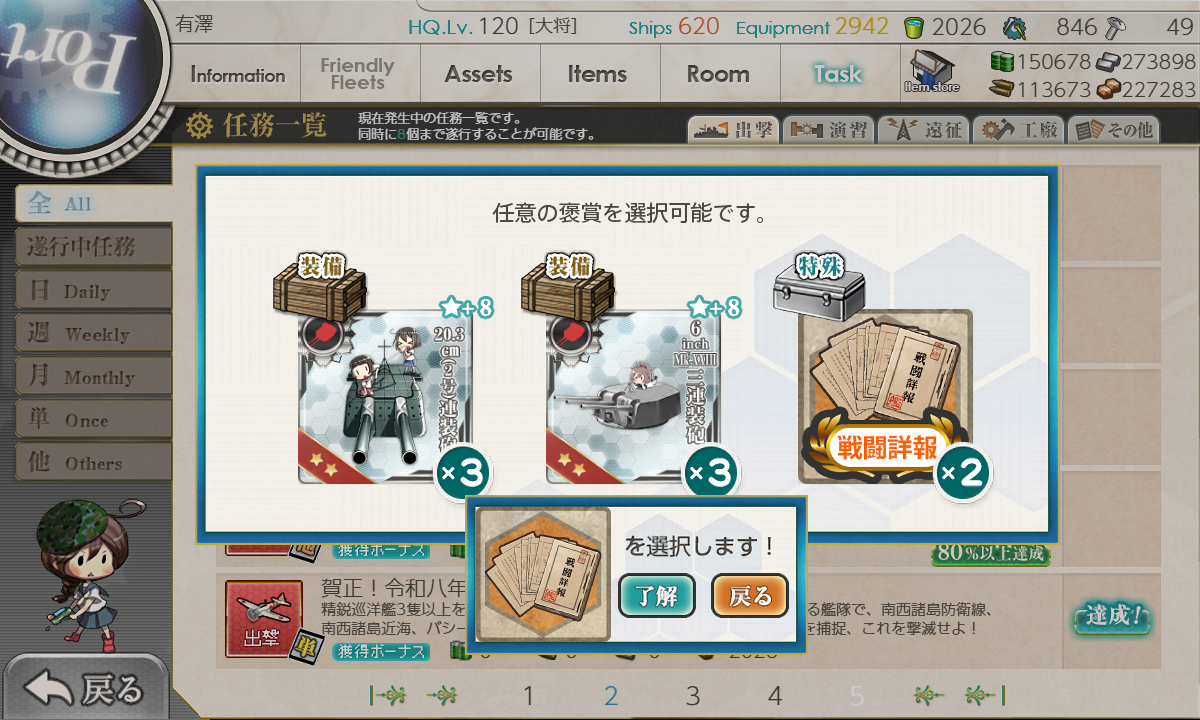Confirm selection with the 了解 button
Viewport: 1200px width, 720px height.
coord(656,597)
